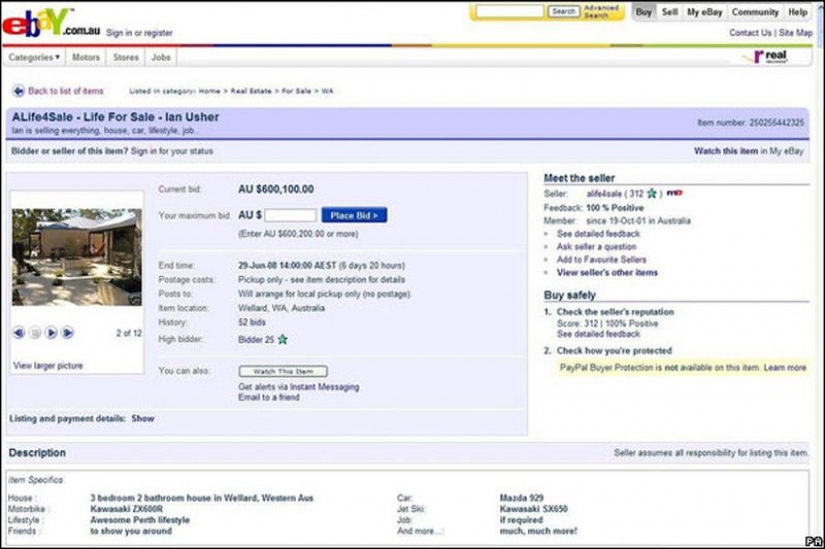
Task: Click the Watch This Item button
Action: click(x=283, y=371)
